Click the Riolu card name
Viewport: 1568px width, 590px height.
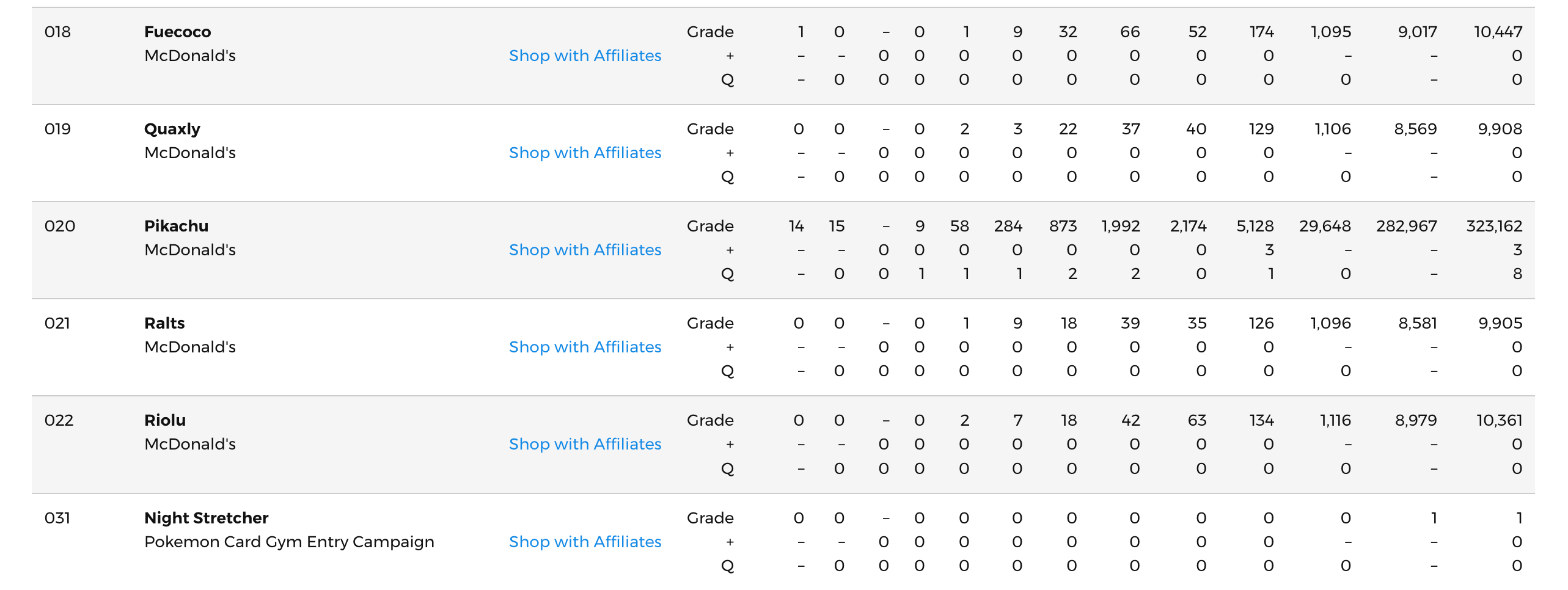tap(165, 420)
